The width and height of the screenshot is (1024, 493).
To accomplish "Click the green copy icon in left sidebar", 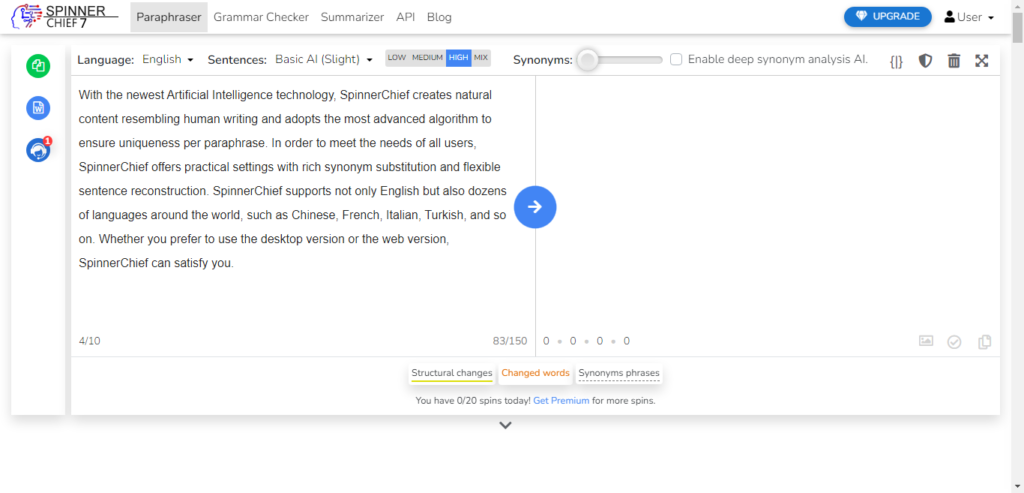I will point(38,66).
